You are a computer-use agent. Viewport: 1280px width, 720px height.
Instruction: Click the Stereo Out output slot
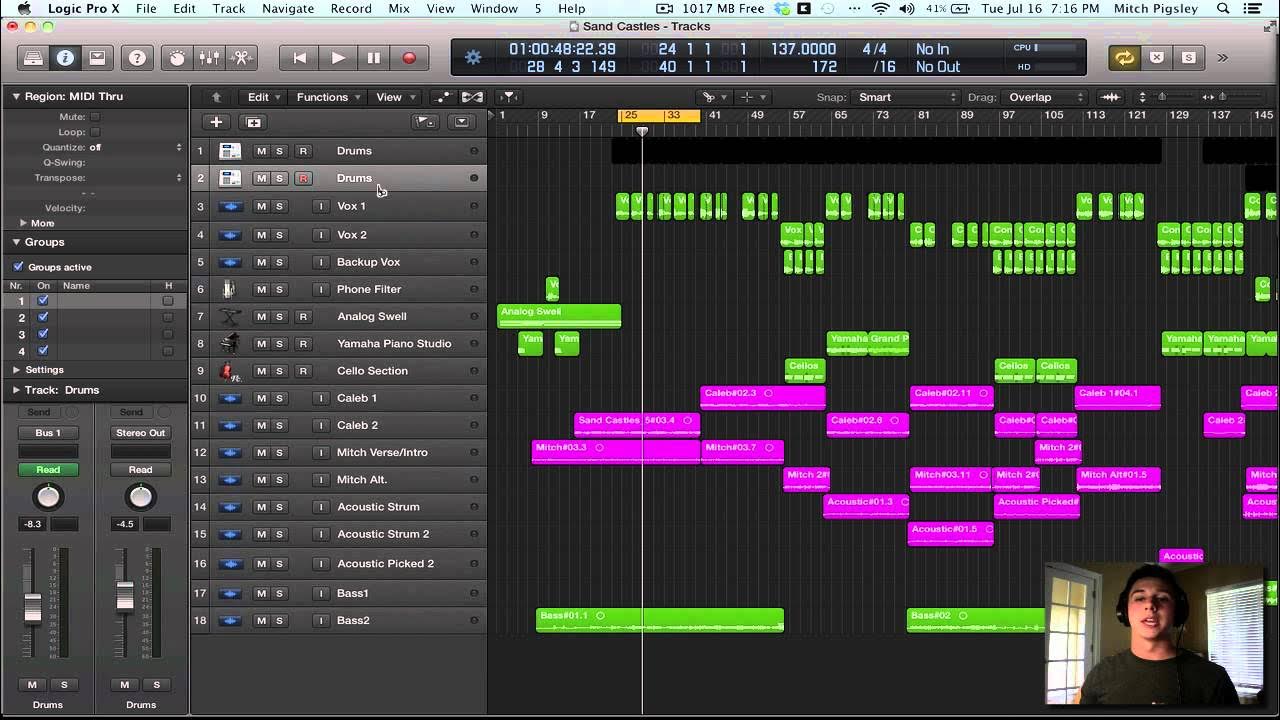click(x=140, y=433)
